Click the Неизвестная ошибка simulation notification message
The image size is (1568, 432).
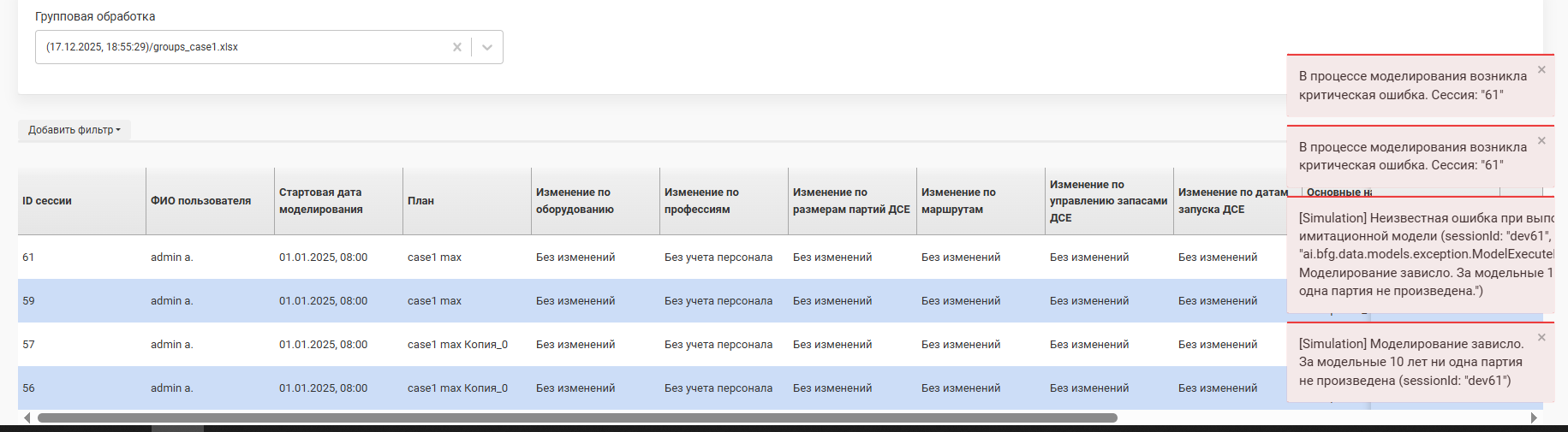pyautogui.click(x=1422, y=254)
